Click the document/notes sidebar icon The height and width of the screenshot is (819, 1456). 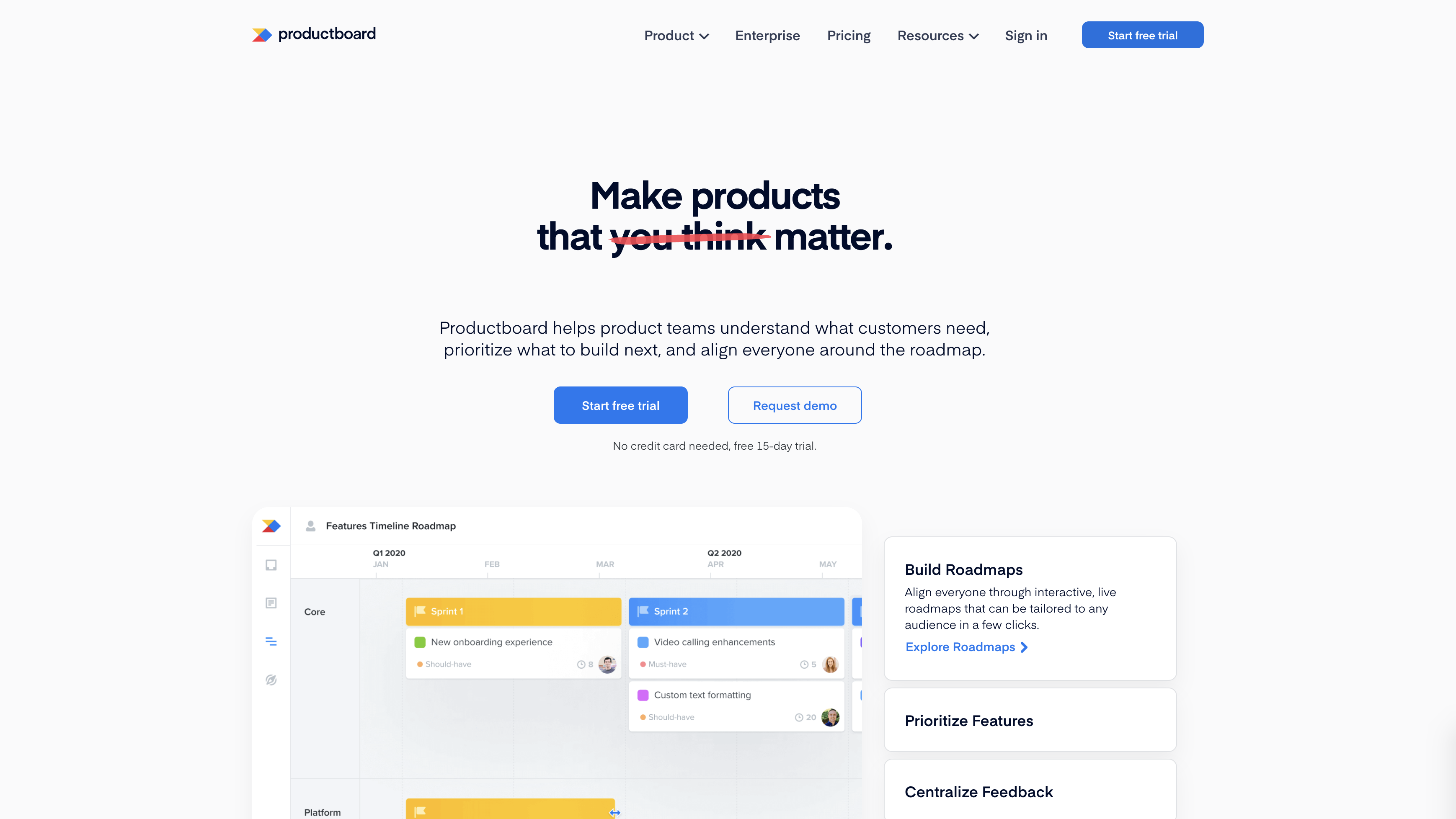click(x=271, y=602)
